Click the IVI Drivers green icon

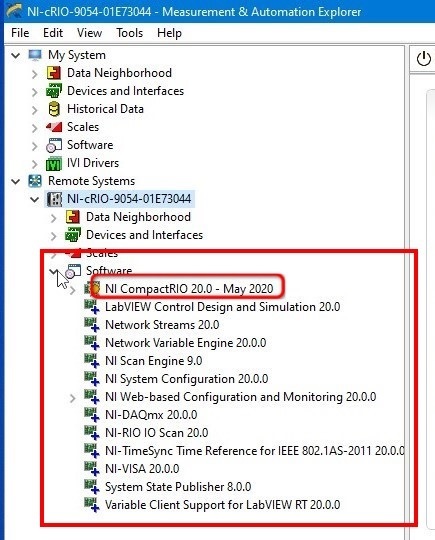click(54, 163)
